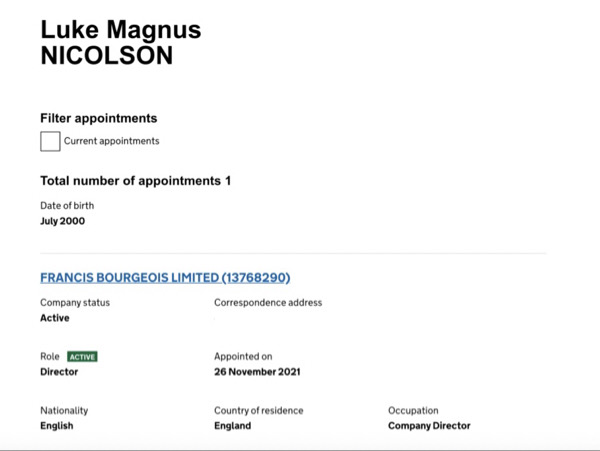This screenshot has height=451, width=600.
Task: Click the "Company status" label
Action: tap(75, 302)
